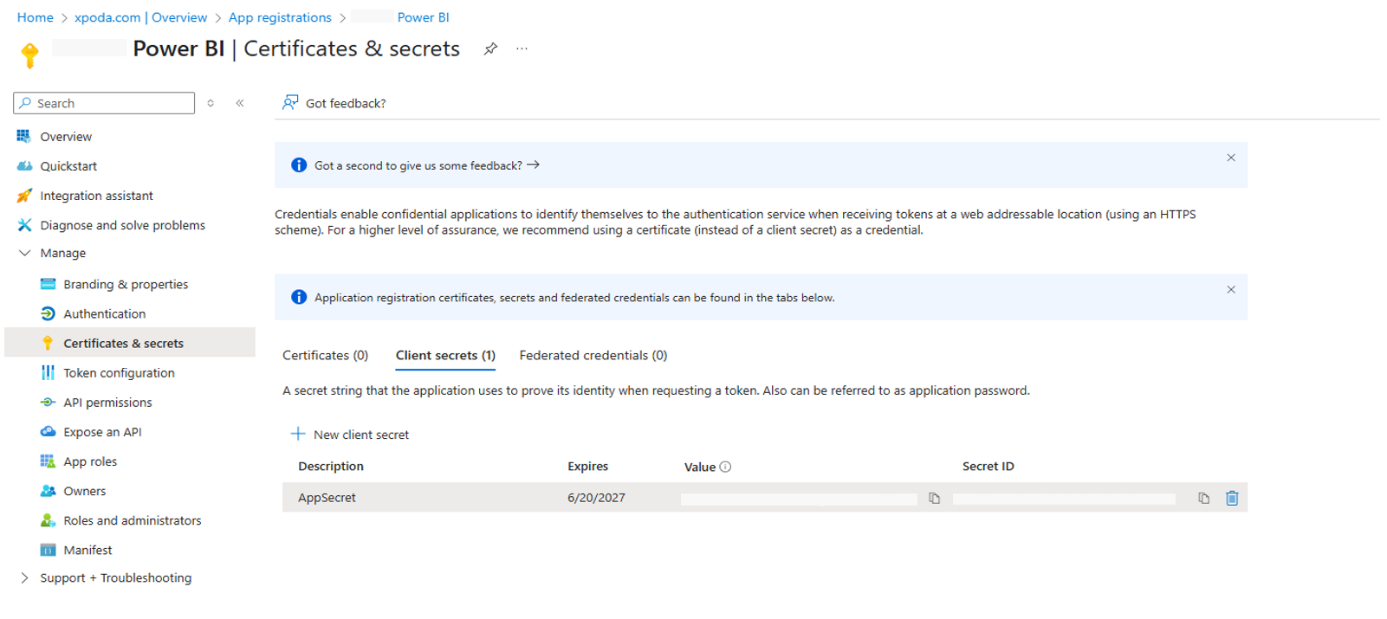1387x619 pixels.
Task: Click the Value info icon
Action: click(726, 467)
